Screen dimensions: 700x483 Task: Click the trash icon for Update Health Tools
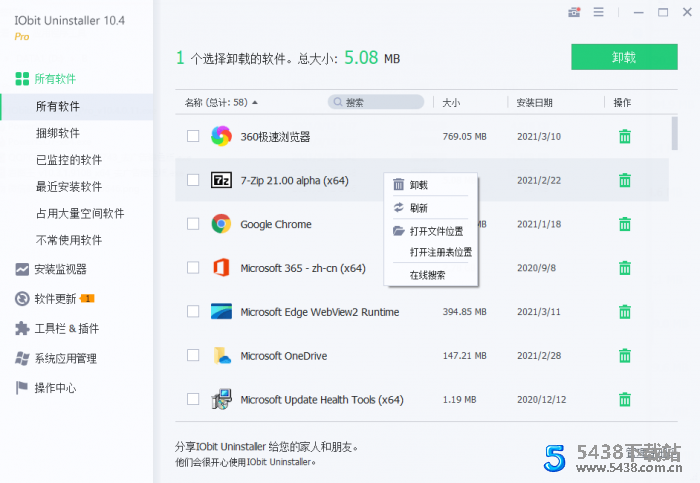[x=625, y=399]
